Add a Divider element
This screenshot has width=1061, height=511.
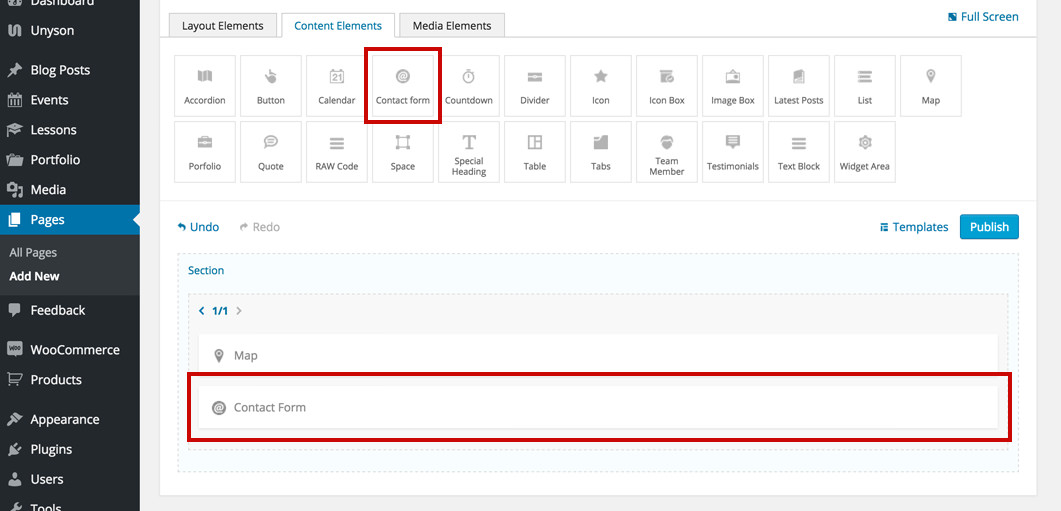(x=535, y=86)
